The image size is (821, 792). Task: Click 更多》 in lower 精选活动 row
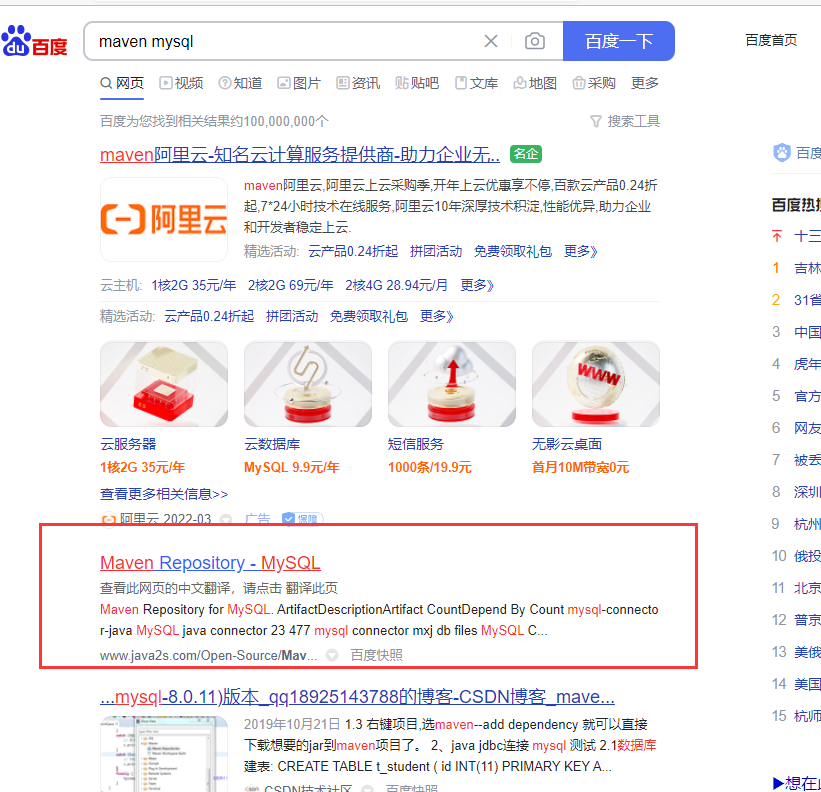point(437,316)
